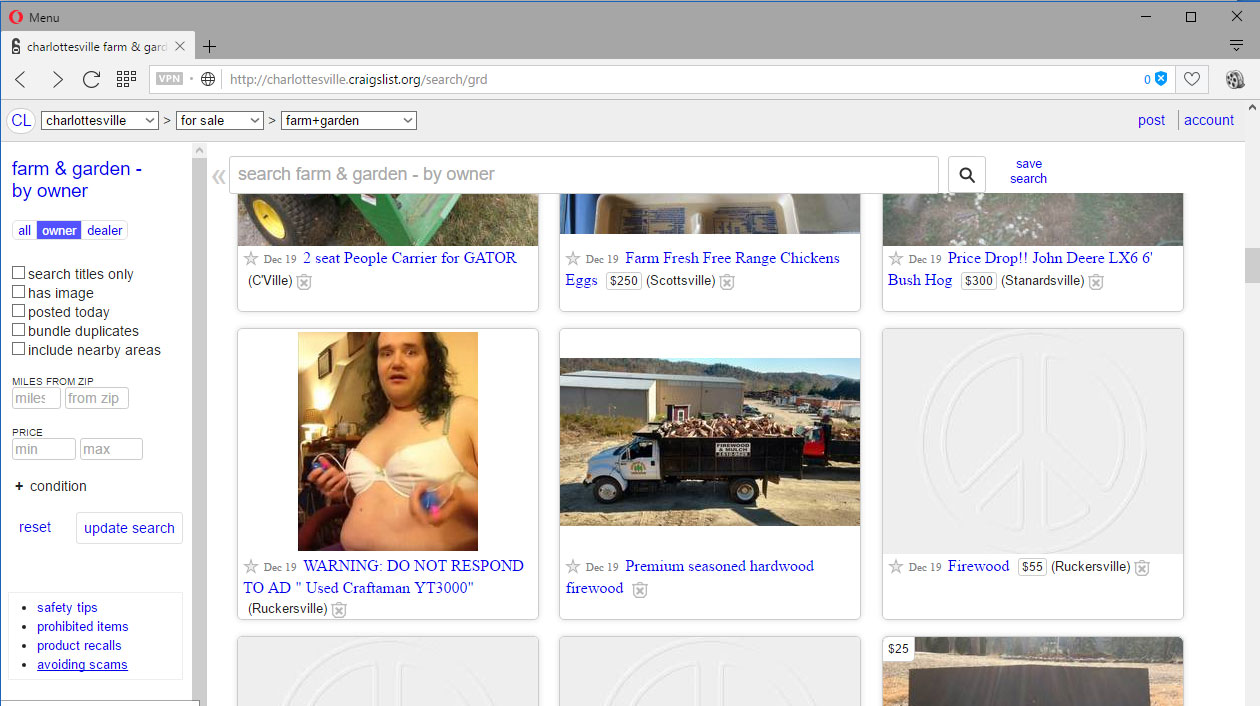Click the magnifying glass search button
The height and width of the screenshot is (706, 1260).
967,175
